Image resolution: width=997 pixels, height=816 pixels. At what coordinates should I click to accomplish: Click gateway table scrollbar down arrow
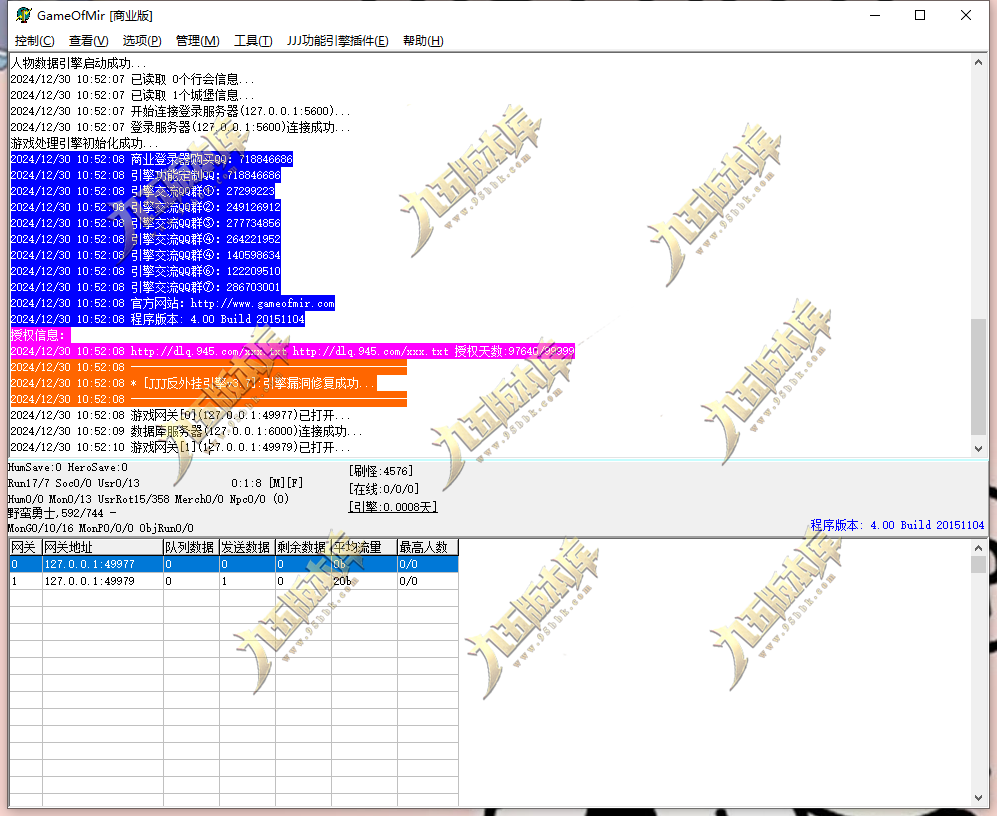979,798
